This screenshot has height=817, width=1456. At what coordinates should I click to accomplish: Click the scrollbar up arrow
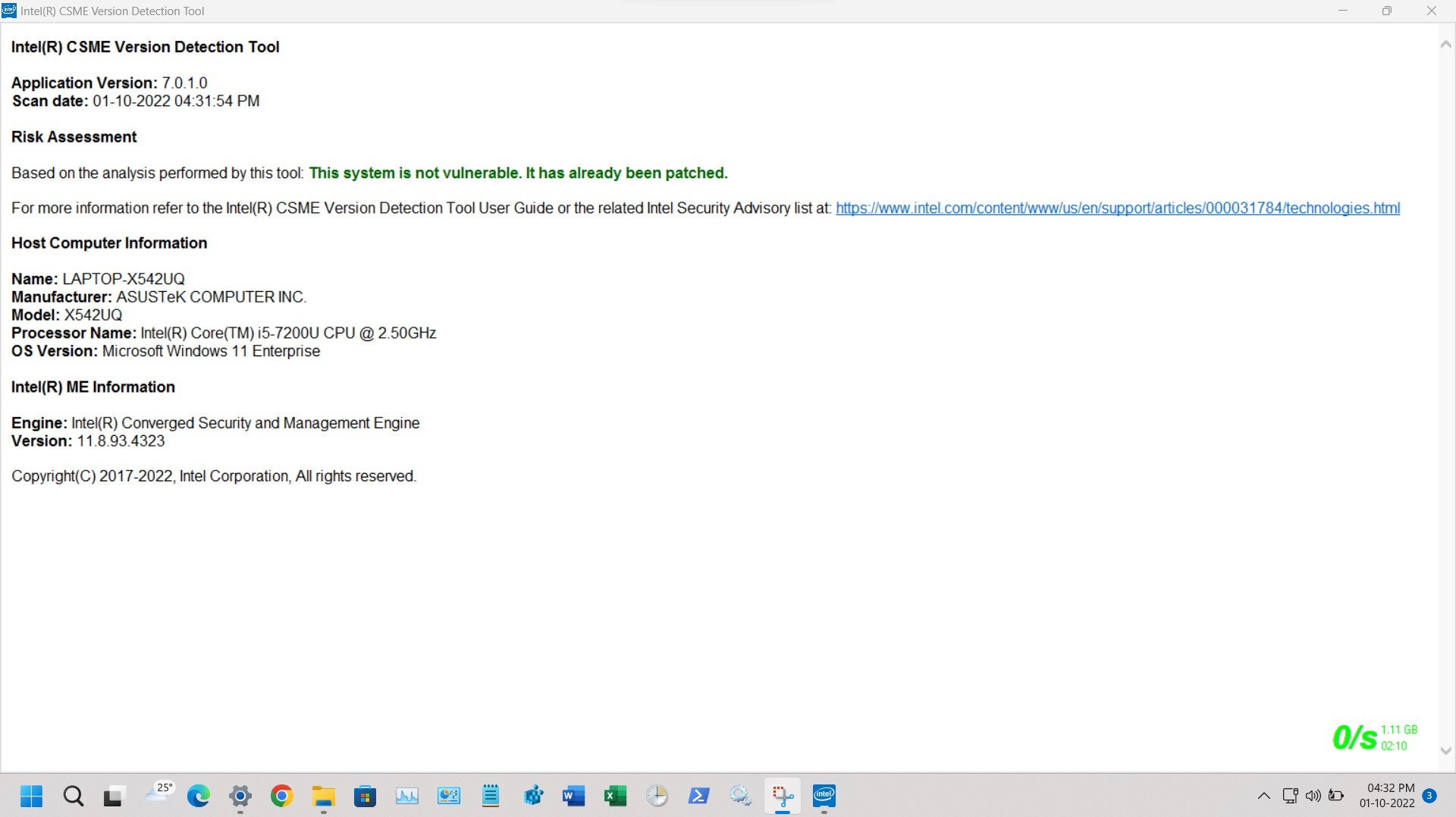[1446, 45]
